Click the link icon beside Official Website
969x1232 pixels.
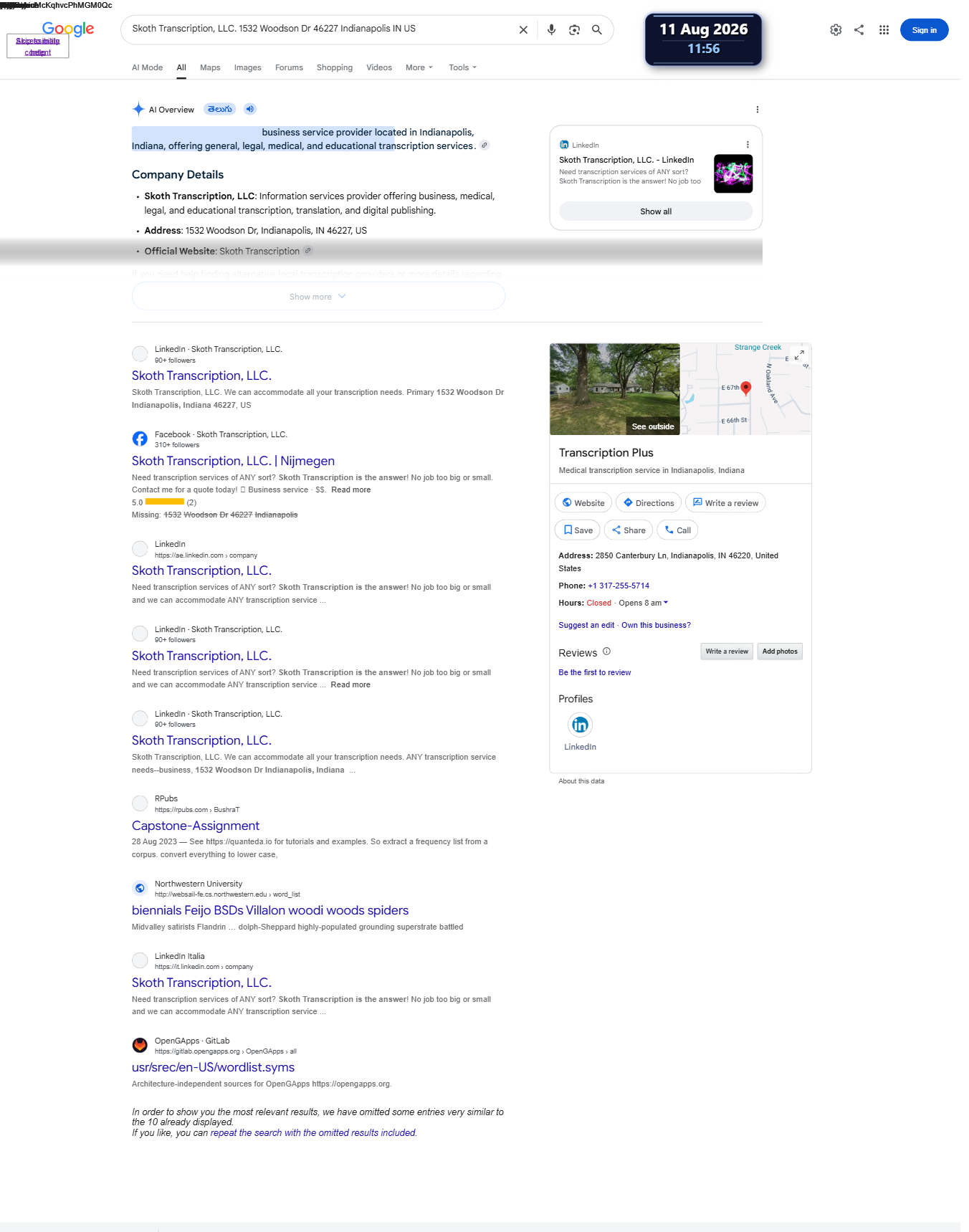tap(308, 251)
